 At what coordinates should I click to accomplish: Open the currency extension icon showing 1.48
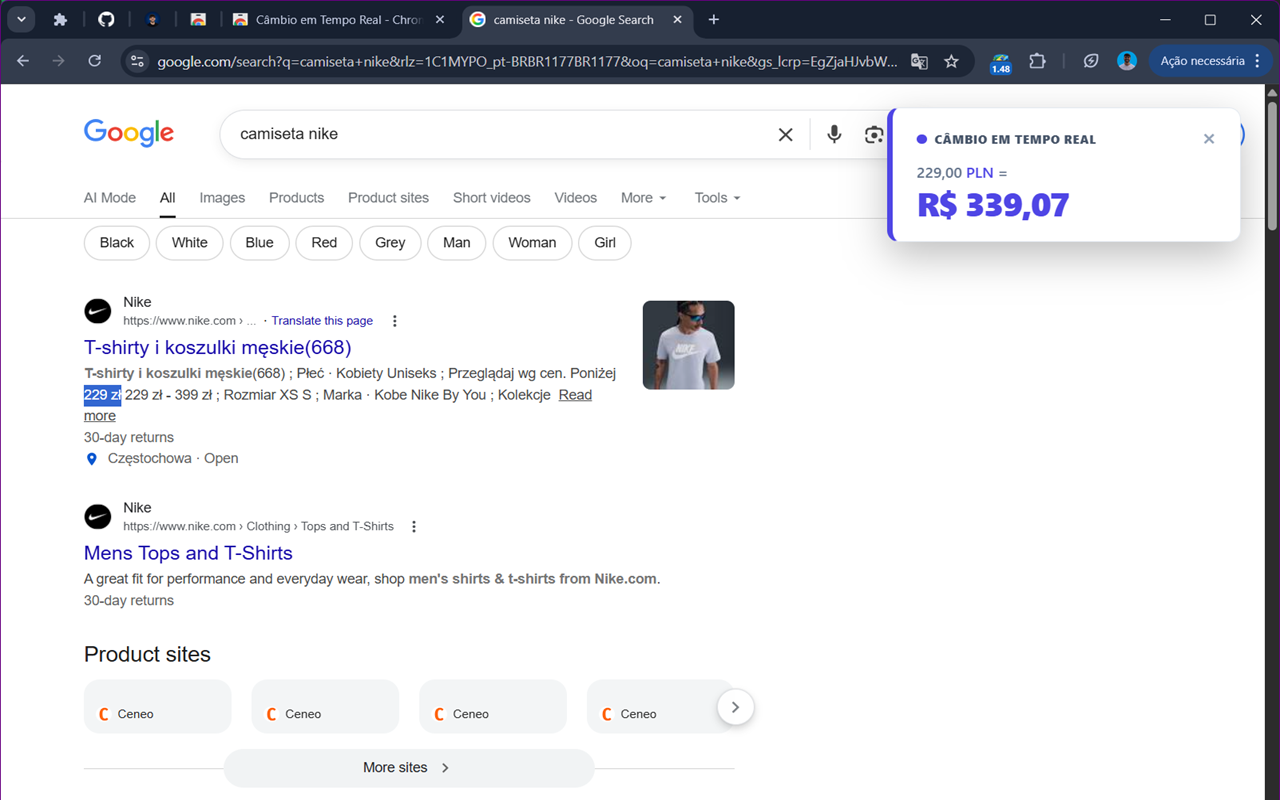pyautogui.click(x=1000, y=62)
